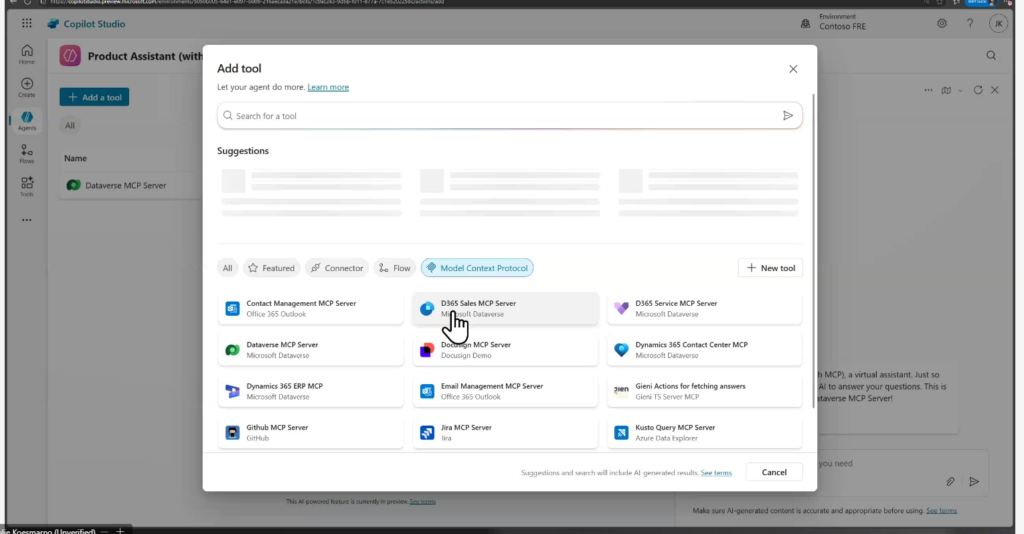This screenshot has height=534, width=1024.
Task: Click the map icon in the test panel
Action: (946, 90)
